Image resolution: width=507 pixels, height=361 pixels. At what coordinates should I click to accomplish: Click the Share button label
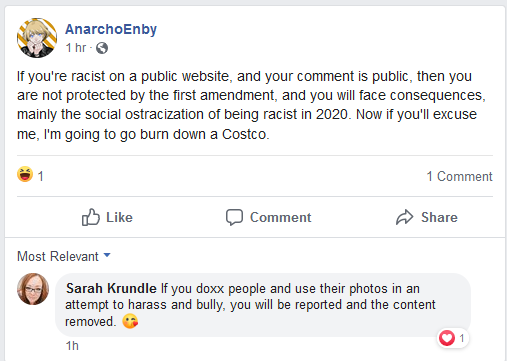tap(439, 217)
